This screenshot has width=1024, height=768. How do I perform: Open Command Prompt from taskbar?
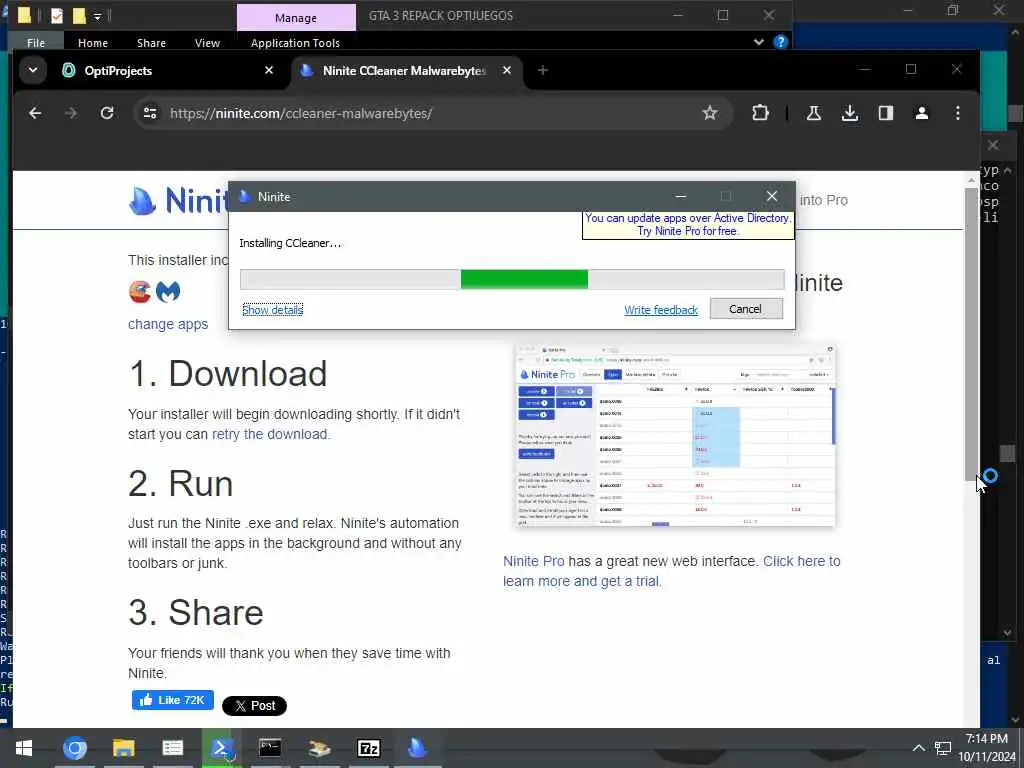270,748
